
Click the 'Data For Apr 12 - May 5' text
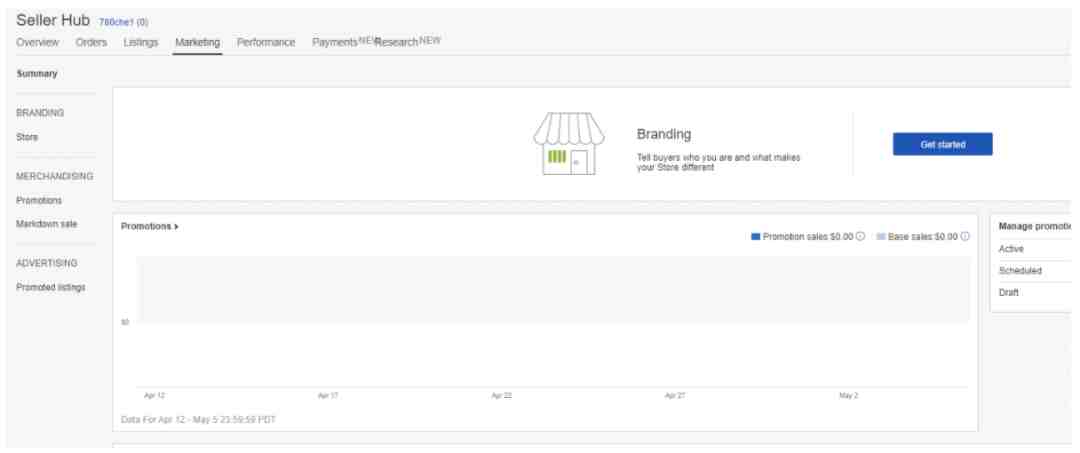198,419
